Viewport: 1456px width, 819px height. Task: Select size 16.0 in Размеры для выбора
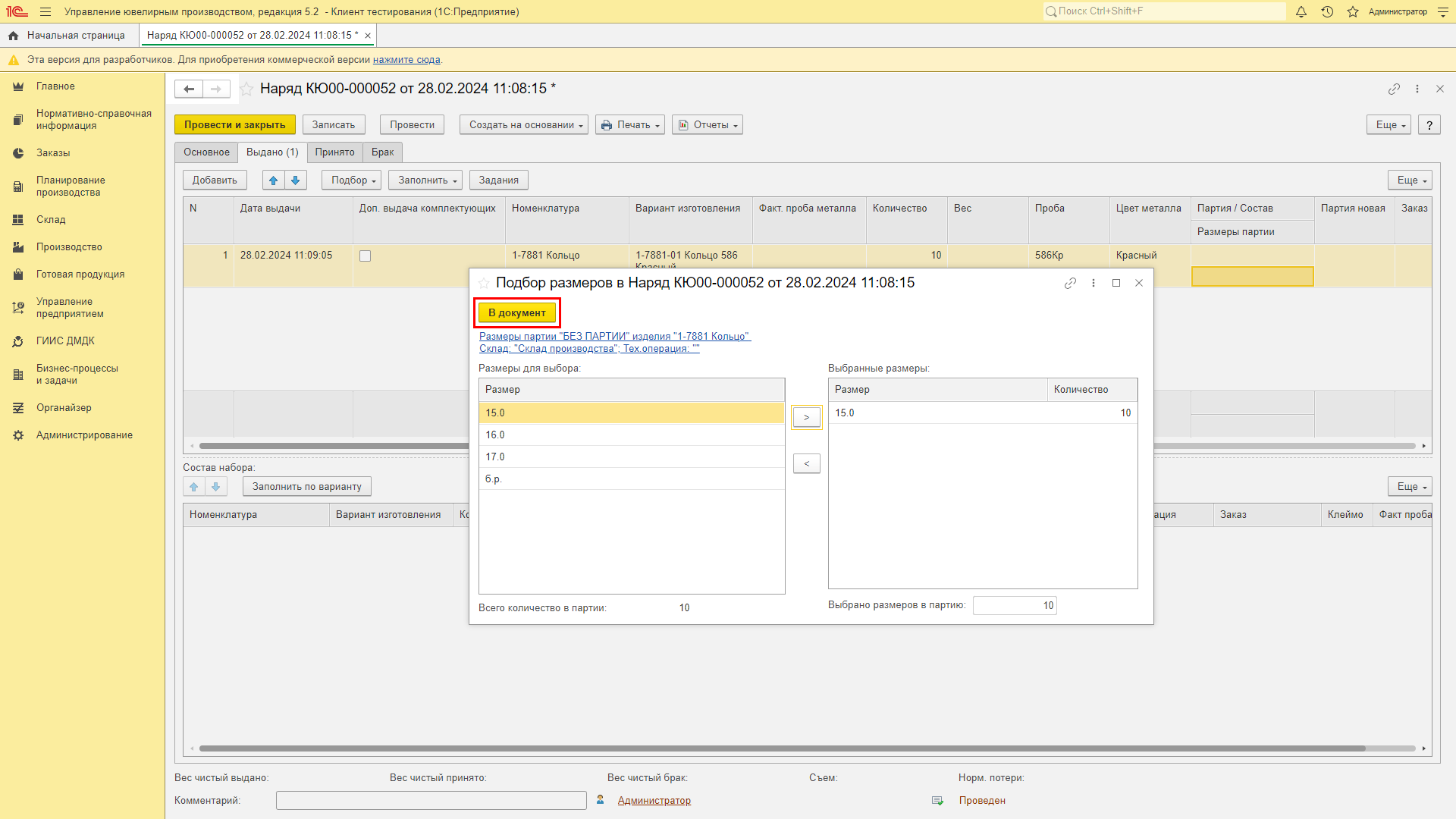click(x=632, y=435)
